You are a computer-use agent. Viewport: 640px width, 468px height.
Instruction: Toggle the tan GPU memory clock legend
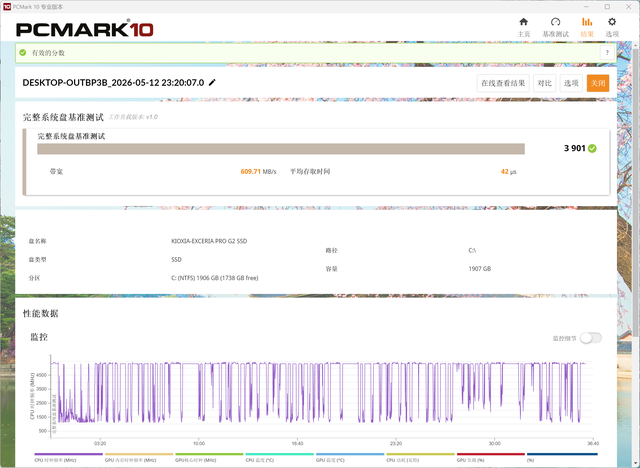click(x=139, y=457)
